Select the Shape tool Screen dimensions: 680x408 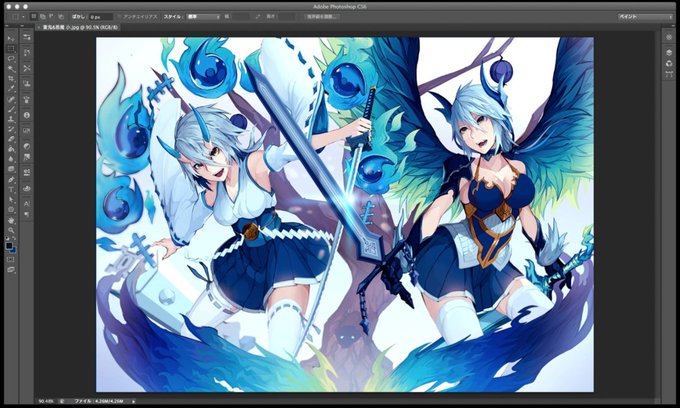[x=11, y=209]
